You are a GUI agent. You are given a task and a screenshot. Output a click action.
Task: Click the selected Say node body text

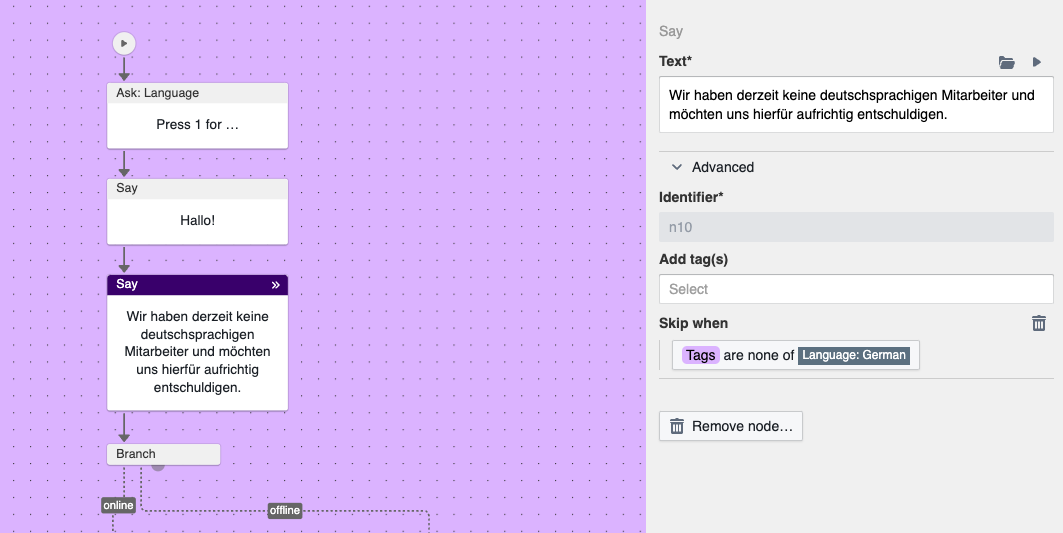point(197,352)
